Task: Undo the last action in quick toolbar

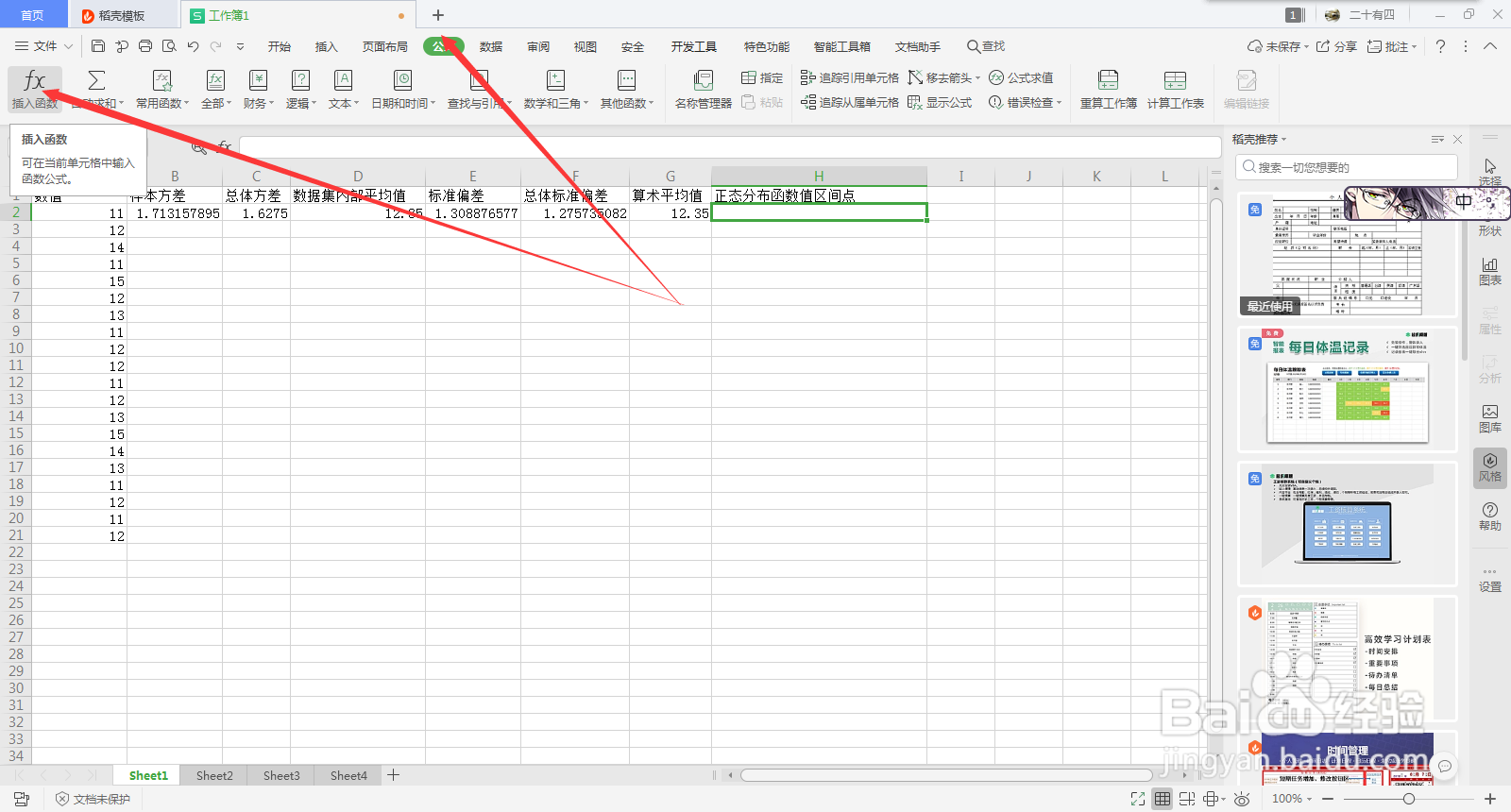Action: point(193,46)
